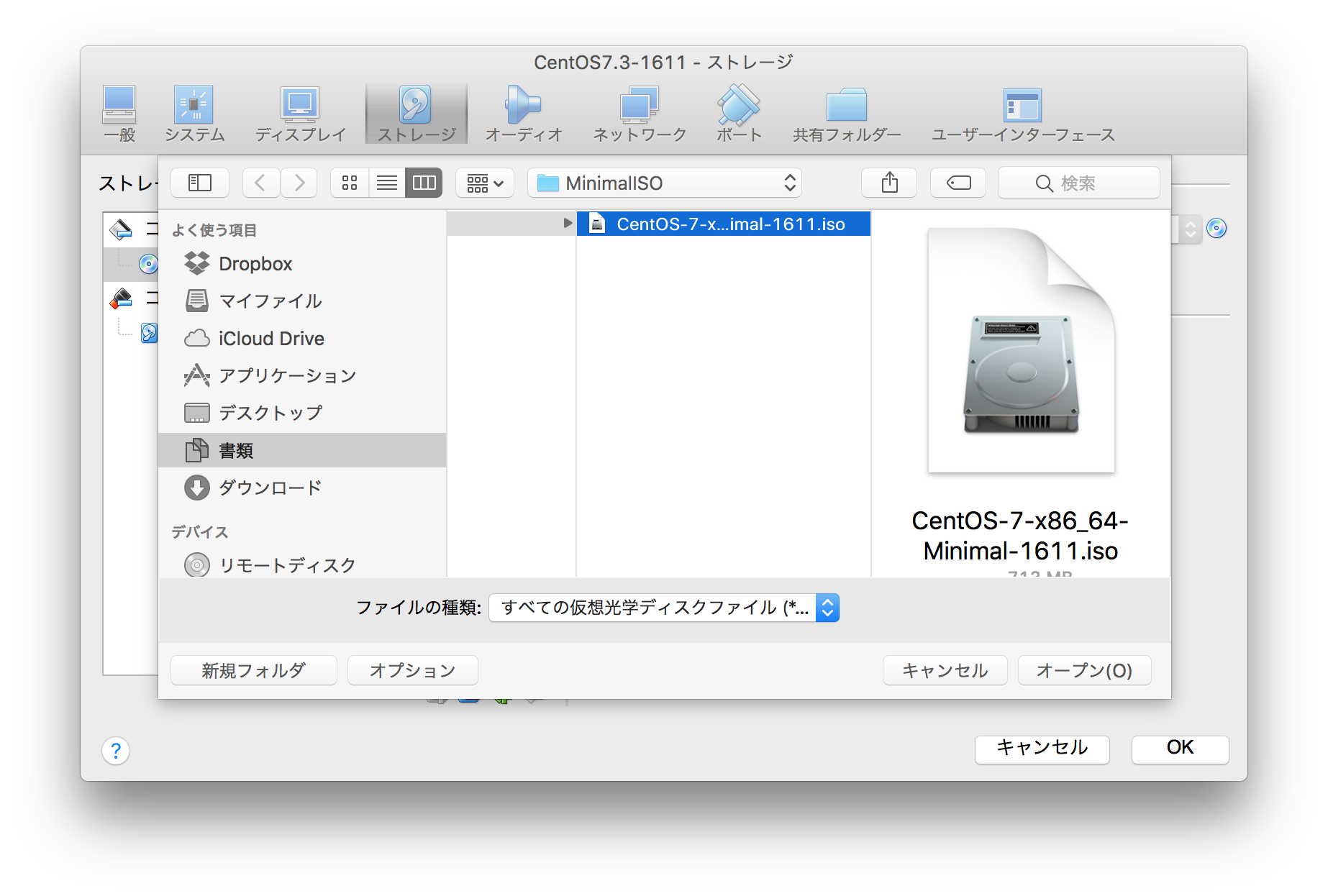Image resolution: width=1328 pixels, height=896 pixels.
Task: Toggle the sidebar in the file browser
Action: click(199, 183)
